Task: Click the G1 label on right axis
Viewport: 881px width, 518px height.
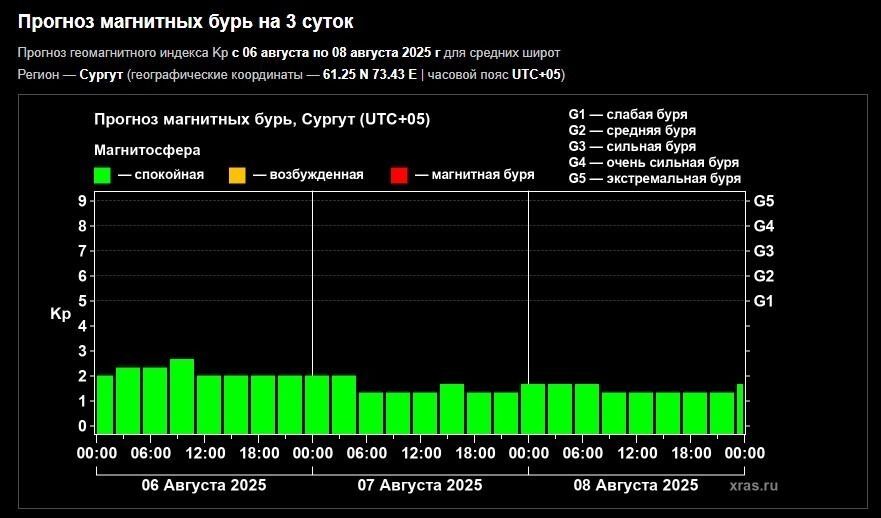Action: [764, 301]
